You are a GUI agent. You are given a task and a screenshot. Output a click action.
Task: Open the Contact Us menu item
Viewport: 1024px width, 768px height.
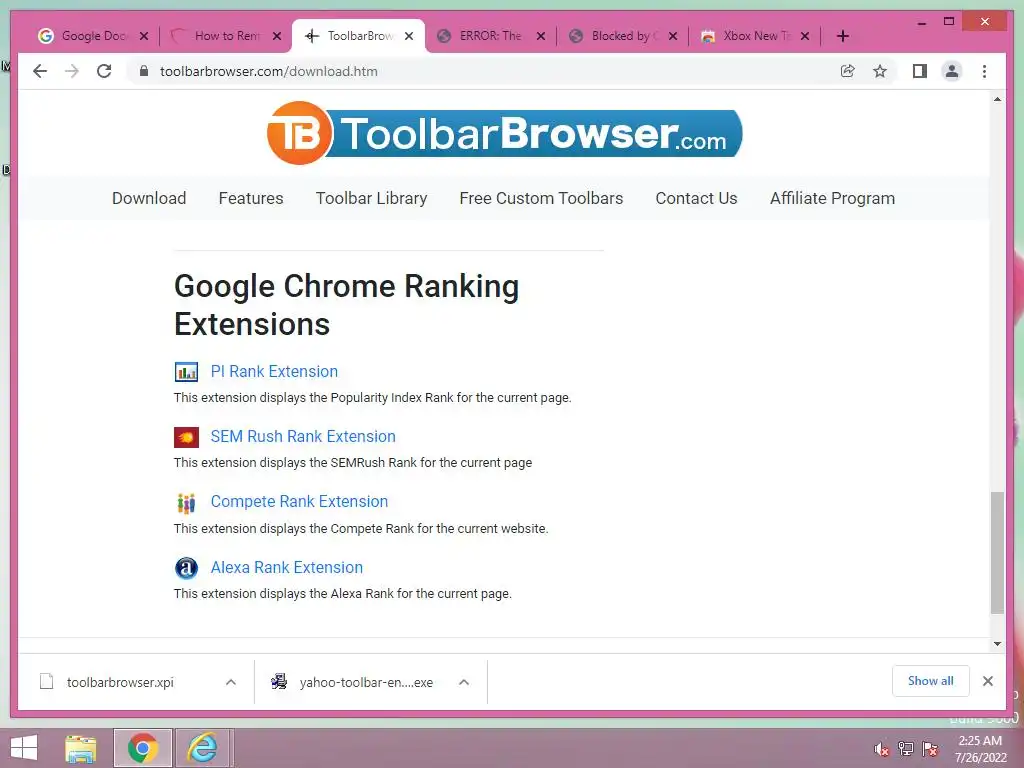[696, 198]
